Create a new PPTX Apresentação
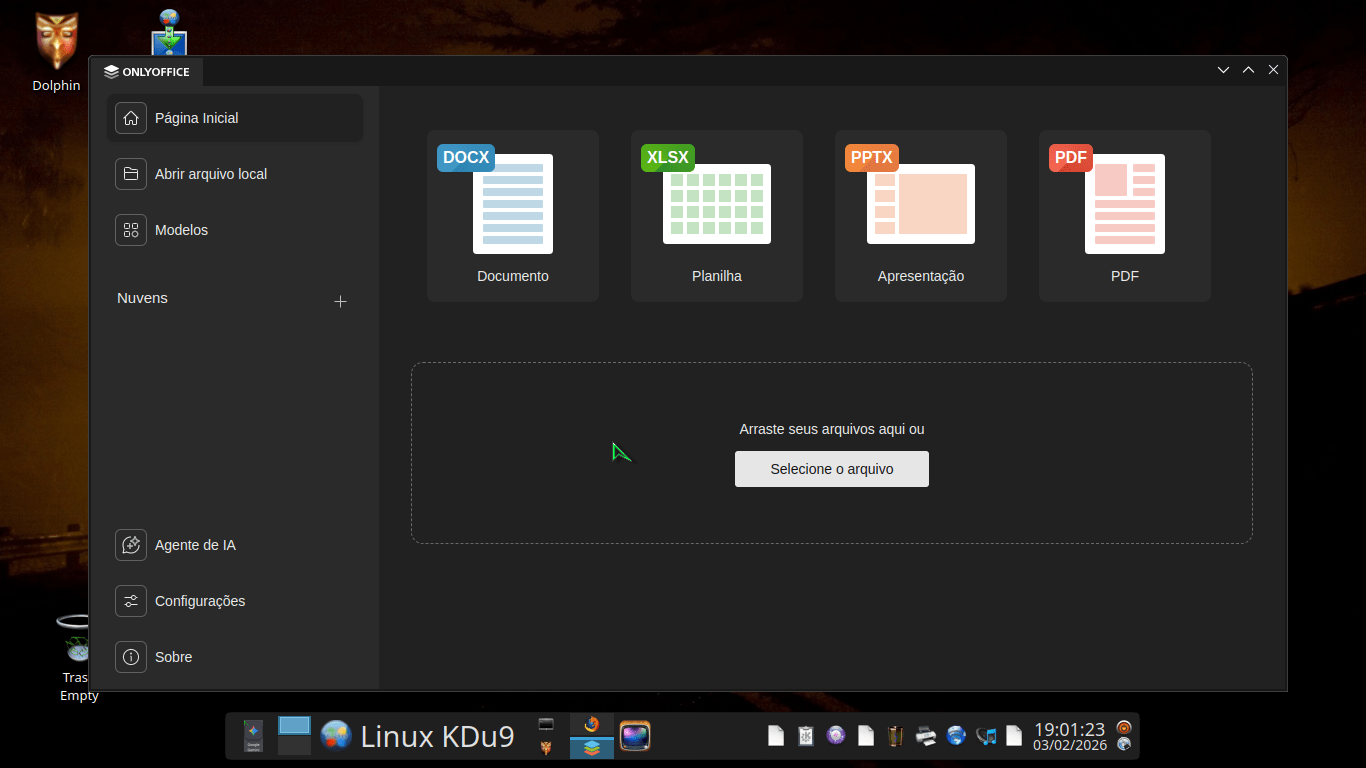Image resolution: width=1366 pixels, height=768 pixels. point(921,215)
